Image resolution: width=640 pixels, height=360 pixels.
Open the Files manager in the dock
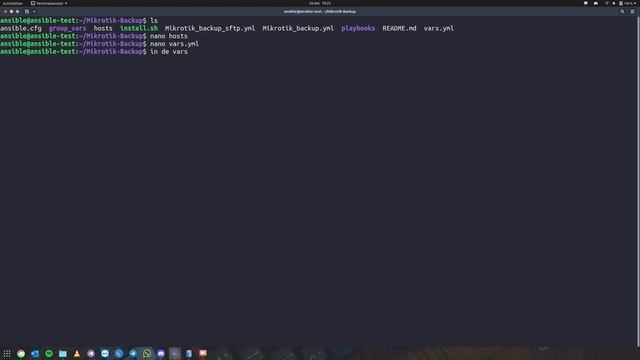coord(63,353)
